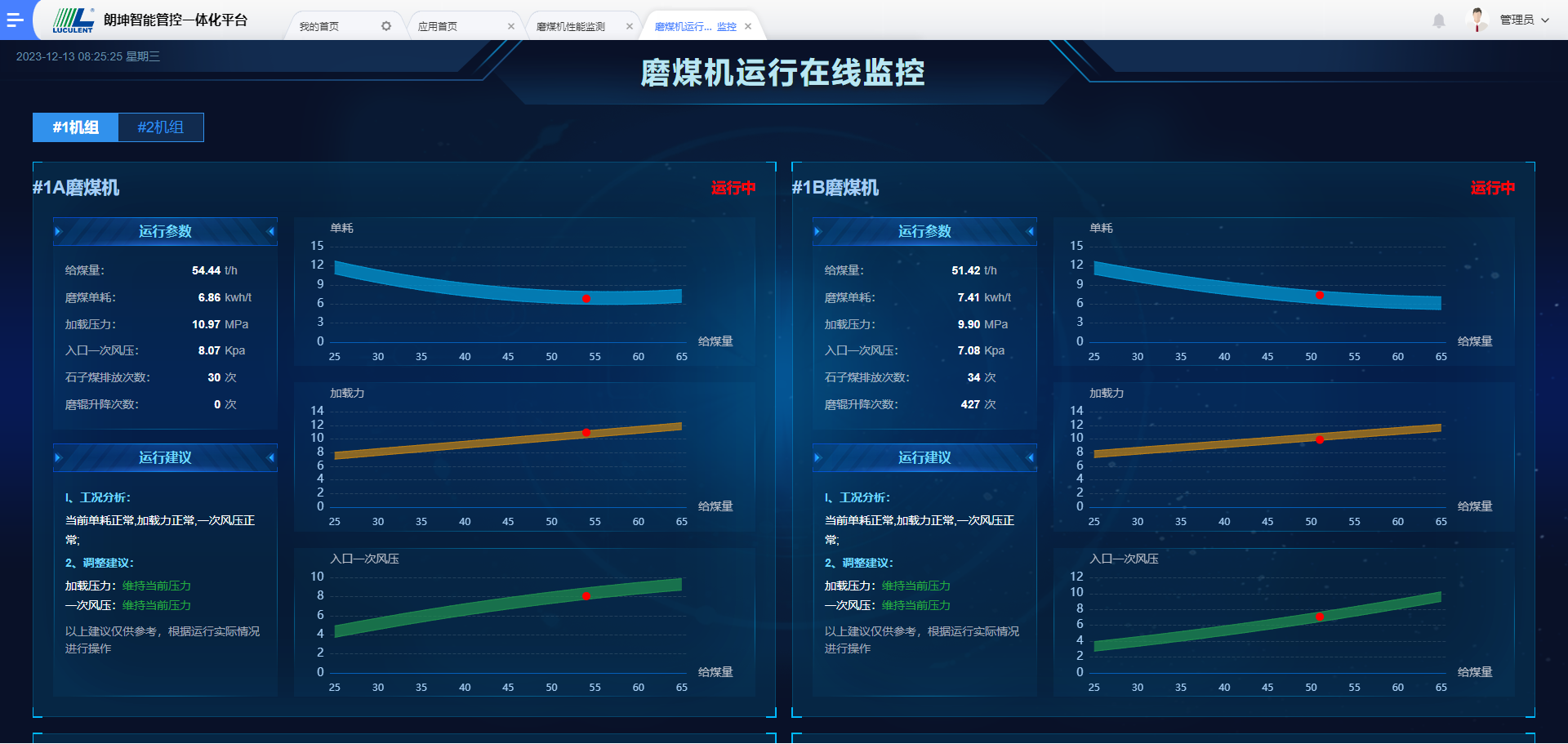
Task: Switch to #2机组 unit view
Action: (161, 127)
